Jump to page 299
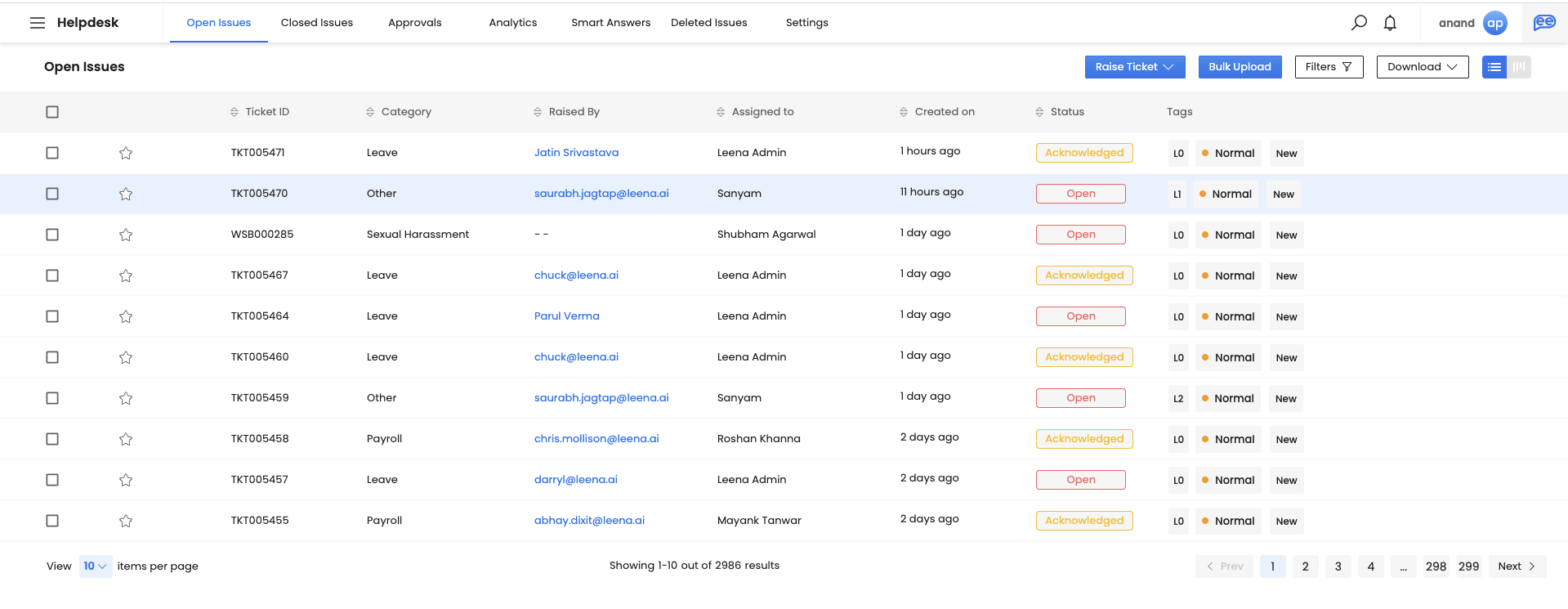The height and width of the screenshot is (609, 1568). click(x=1469, y=566)
